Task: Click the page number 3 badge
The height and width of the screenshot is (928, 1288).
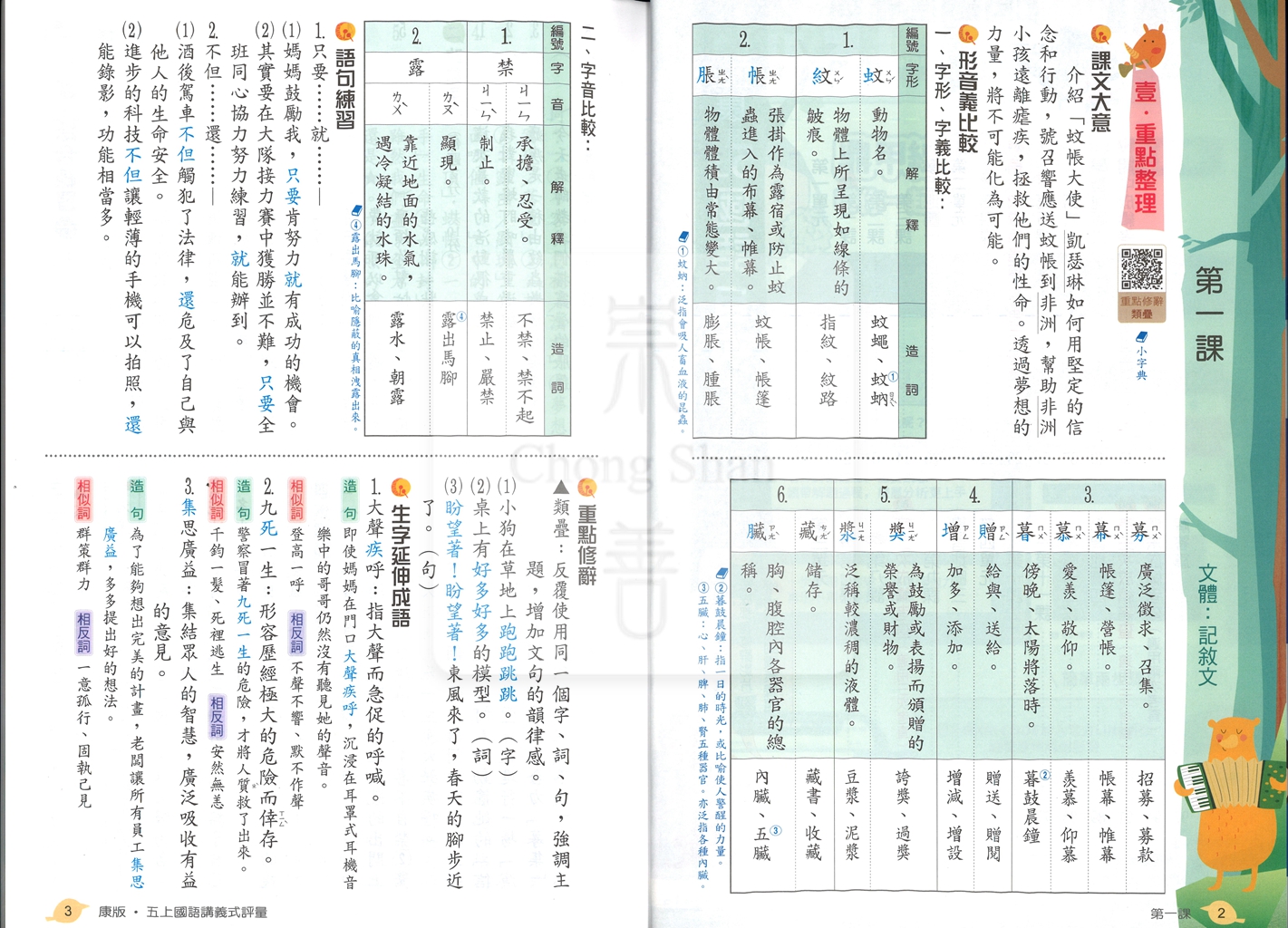Action: click(x=67, y=911)
